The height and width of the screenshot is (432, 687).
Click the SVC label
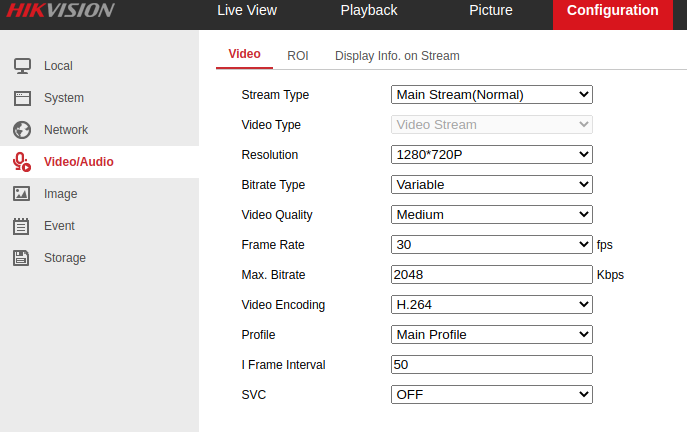(x=254, y=395)
